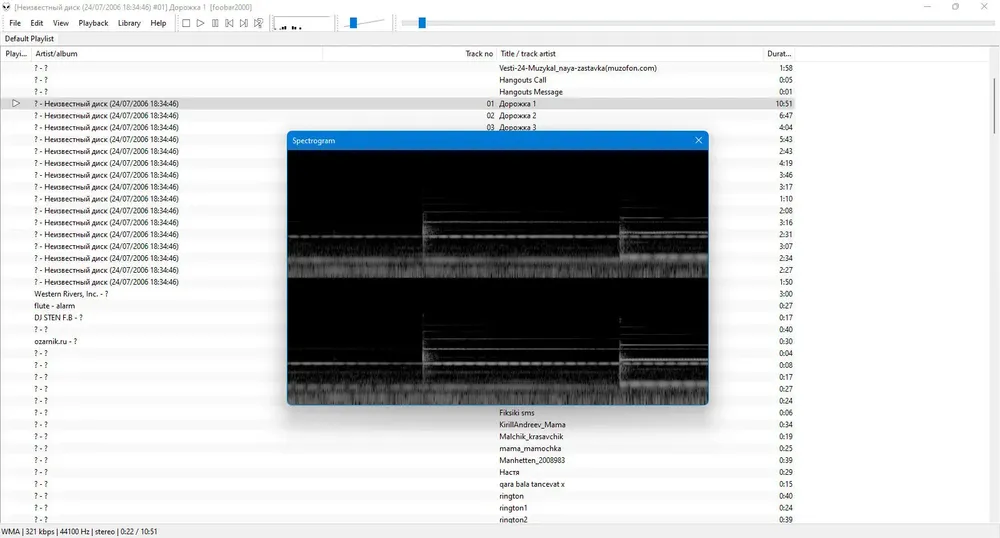1000x538 pixels.
Task: Click the Play button in the toolbar
Action: 200,23
